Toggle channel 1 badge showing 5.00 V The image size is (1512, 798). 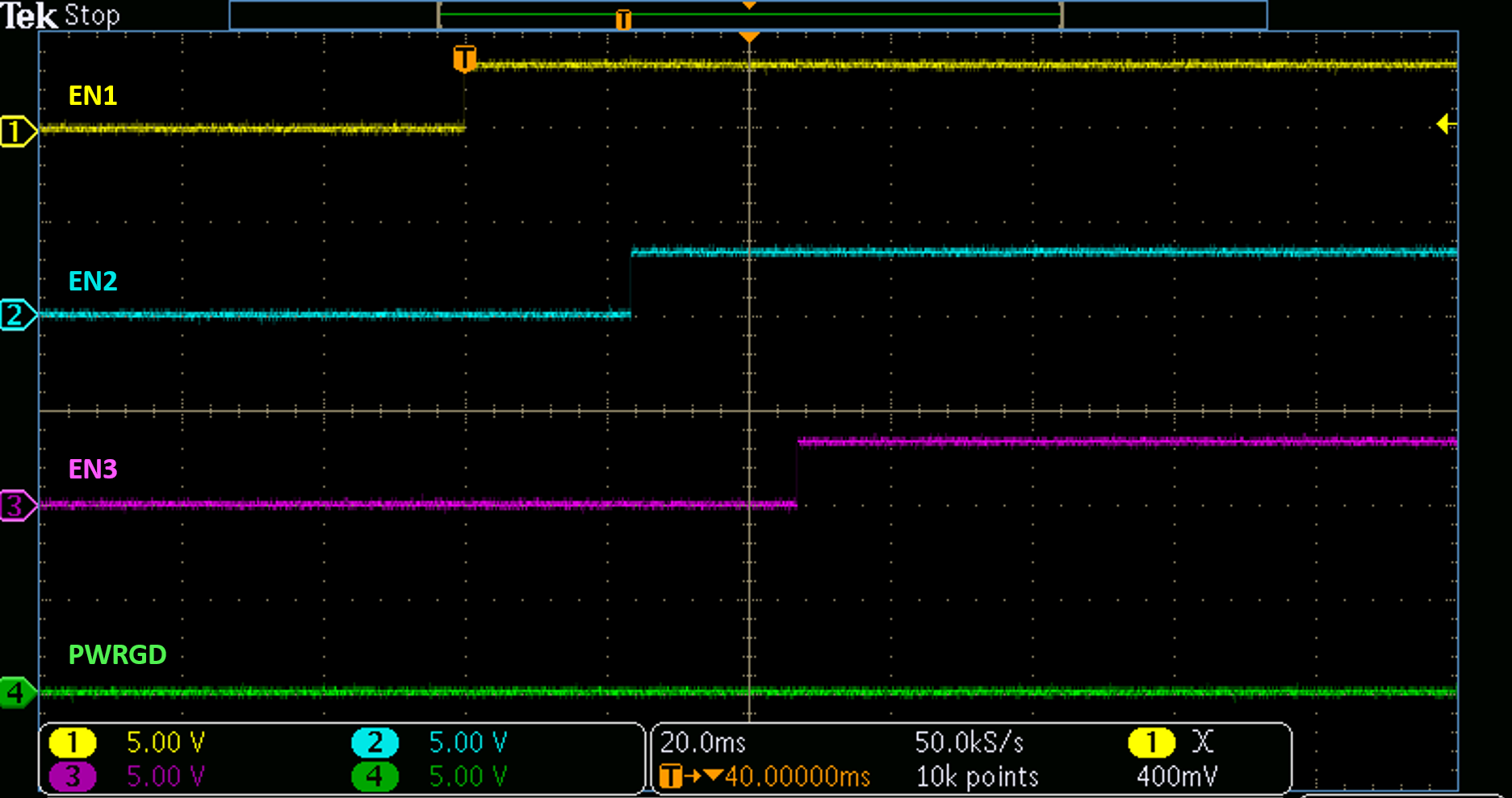tap(73, 742)
